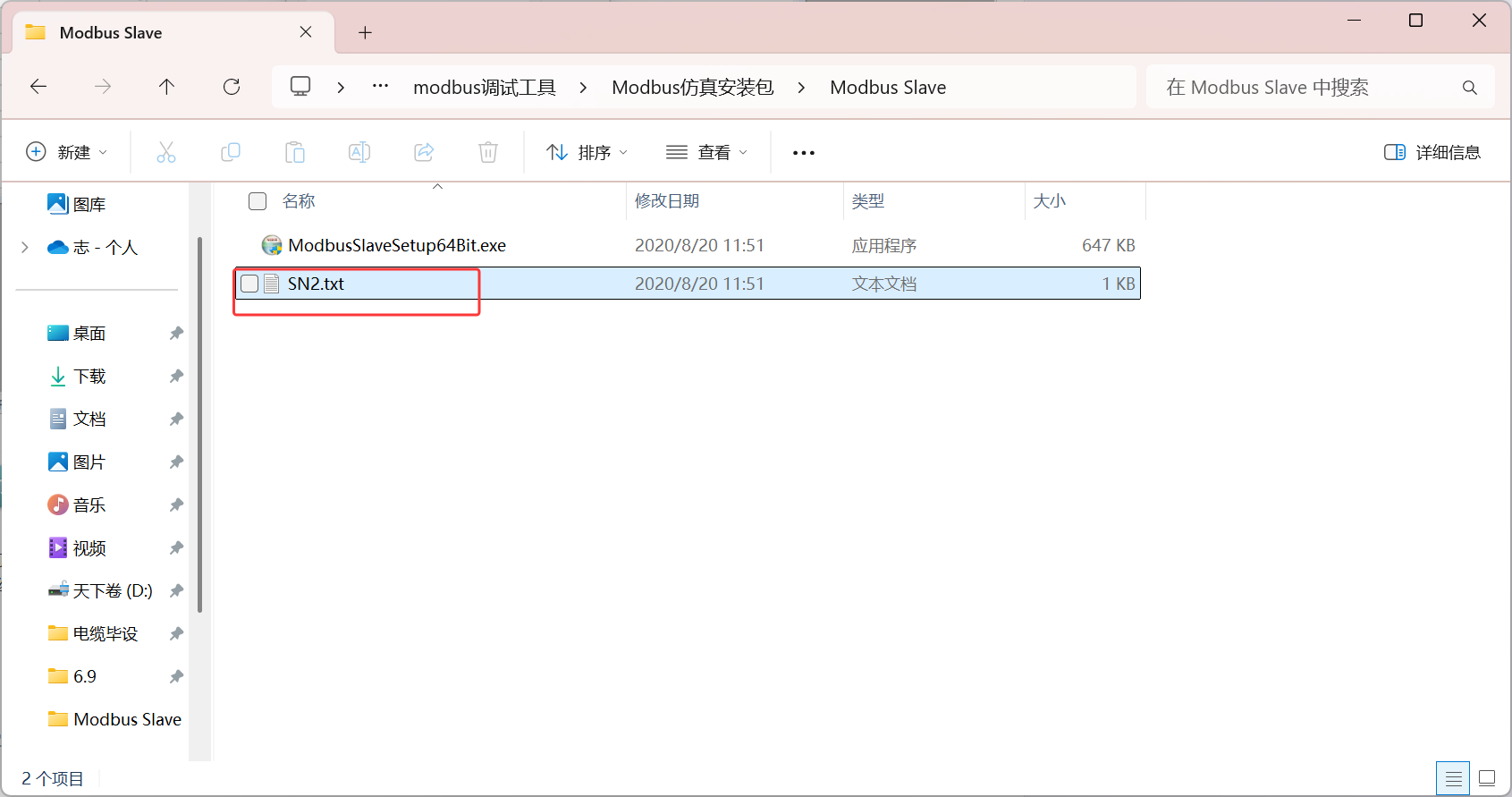Expand chevron after modbus调试工具
Viewport: 1512px width, 797px height.
coord(583,88)
